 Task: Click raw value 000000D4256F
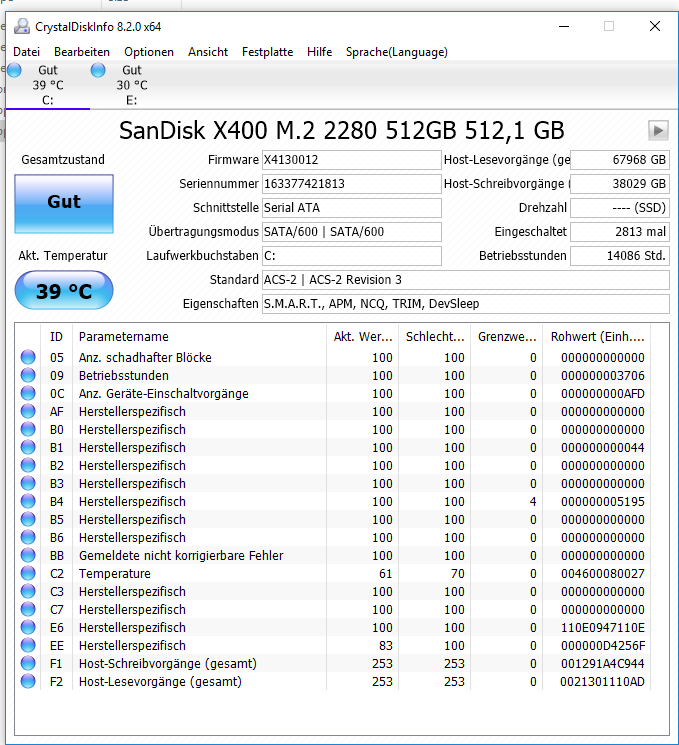pyautogui.click(x=602, y=645)
